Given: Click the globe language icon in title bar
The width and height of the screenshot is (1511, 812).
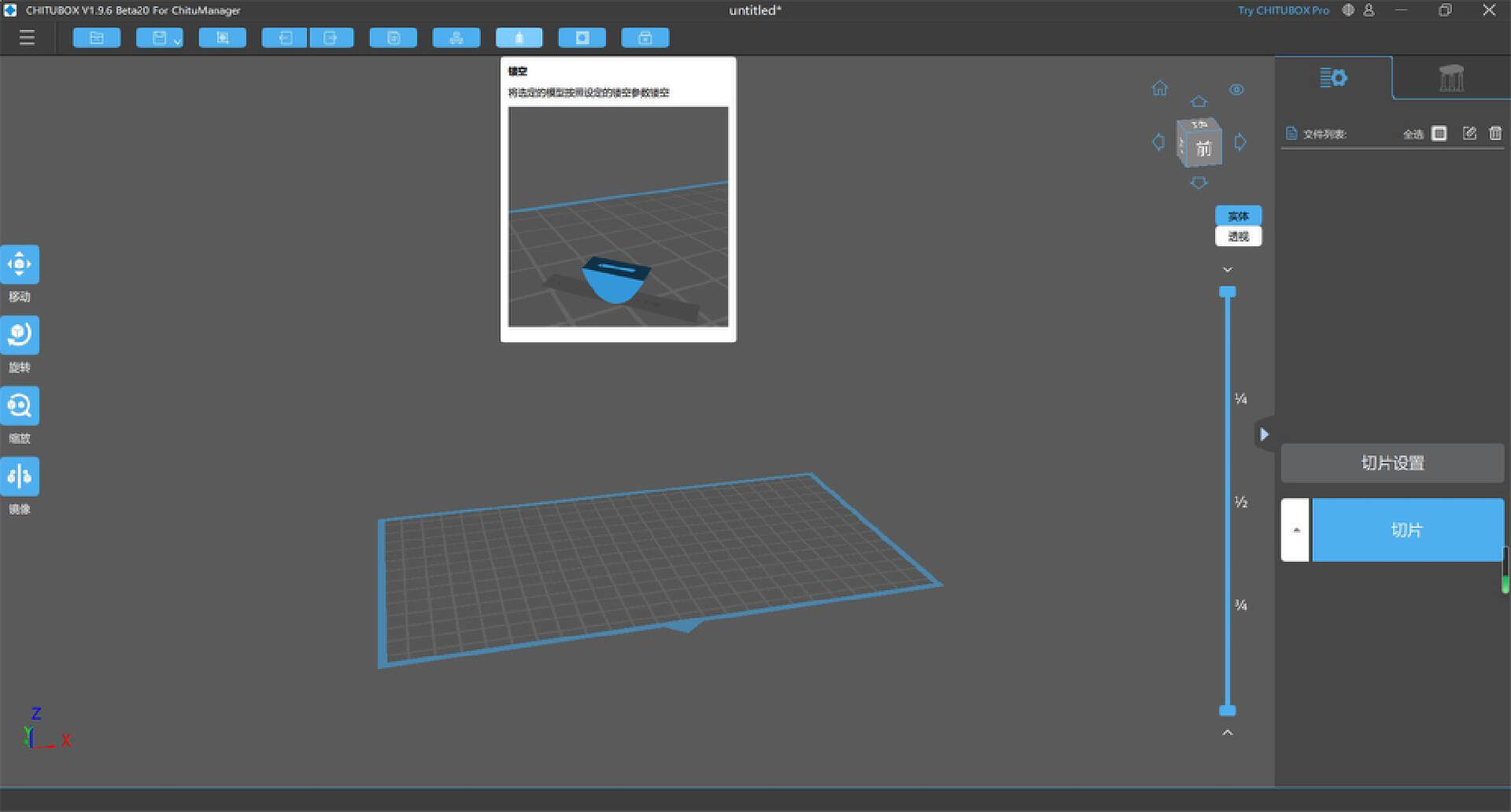Looking at the screenshot, I should tap(1348, 10).
